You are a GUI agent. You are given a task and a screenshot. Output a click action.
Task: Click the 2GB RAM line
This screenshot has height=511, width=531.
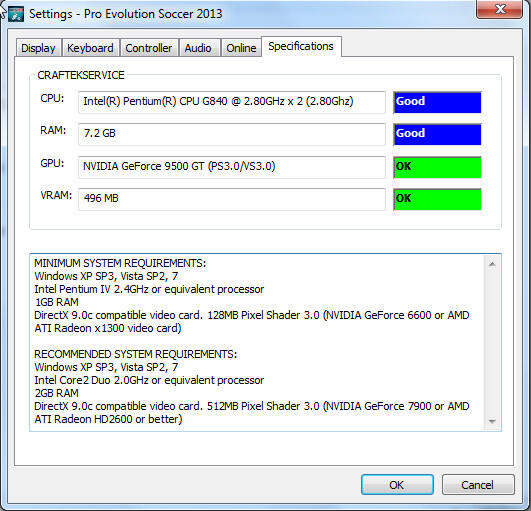tap(57, 393)
